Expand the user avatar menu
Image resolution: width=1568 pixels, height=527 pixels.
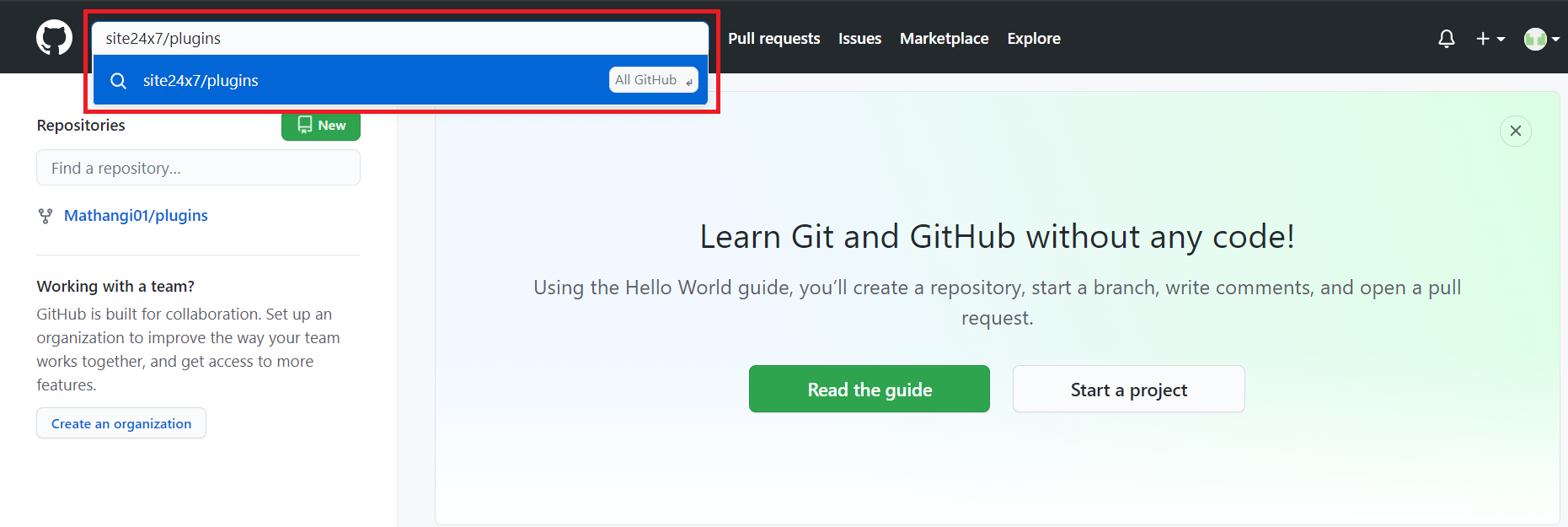1541,39
